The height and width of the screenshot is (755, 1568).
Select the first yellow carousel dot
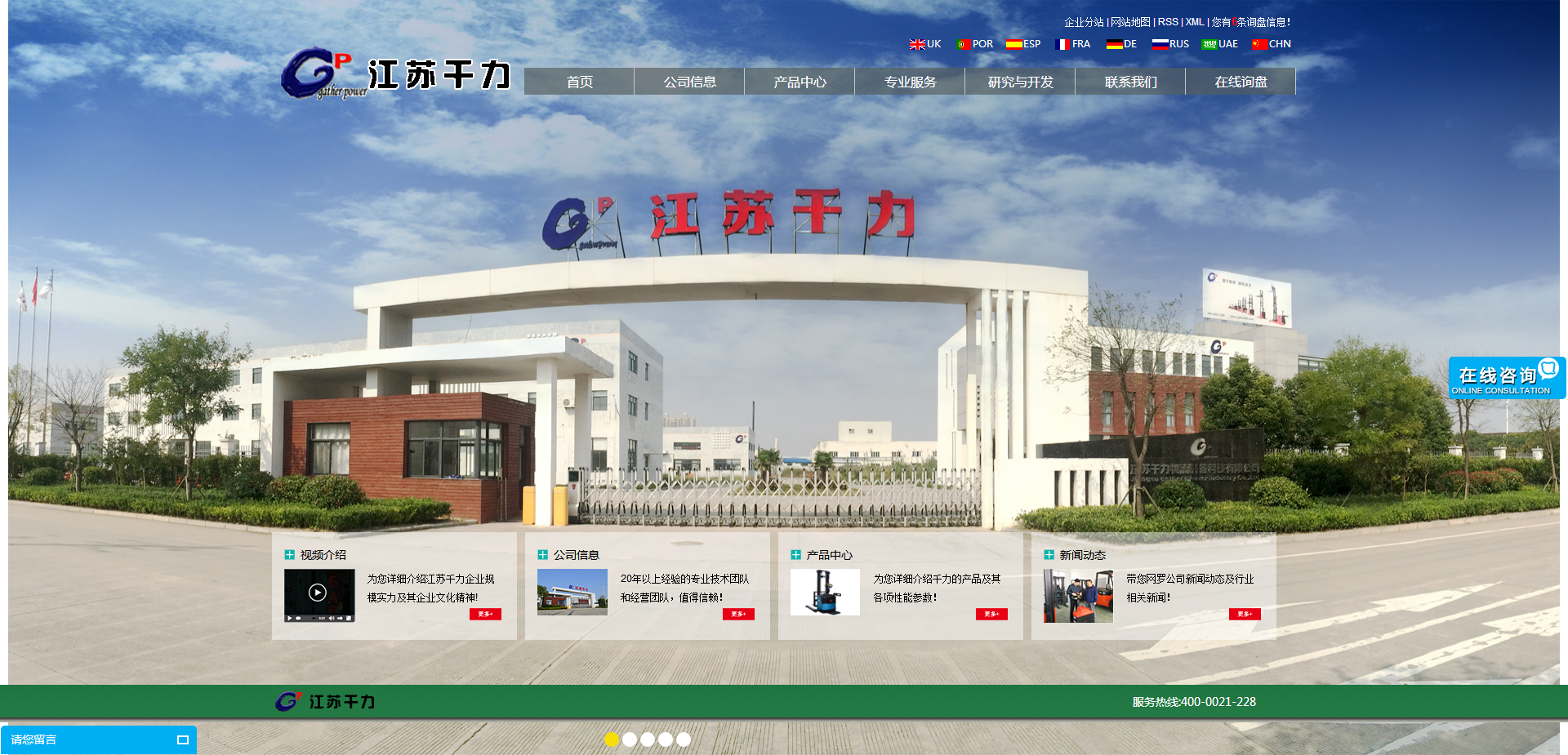(612, 739)
